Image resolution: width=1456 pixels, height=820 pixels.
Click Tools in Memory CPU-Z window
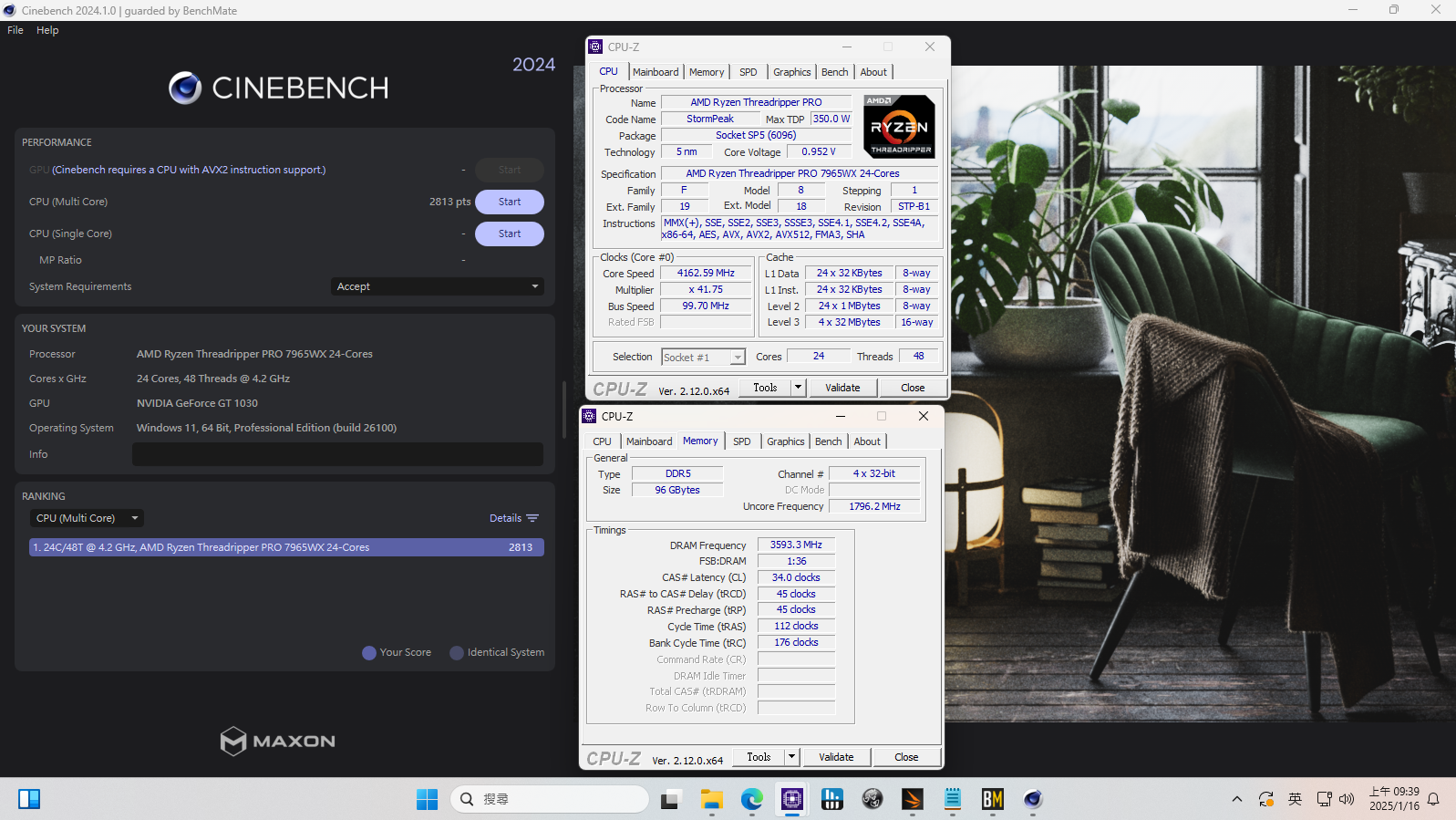pos(759,757)
